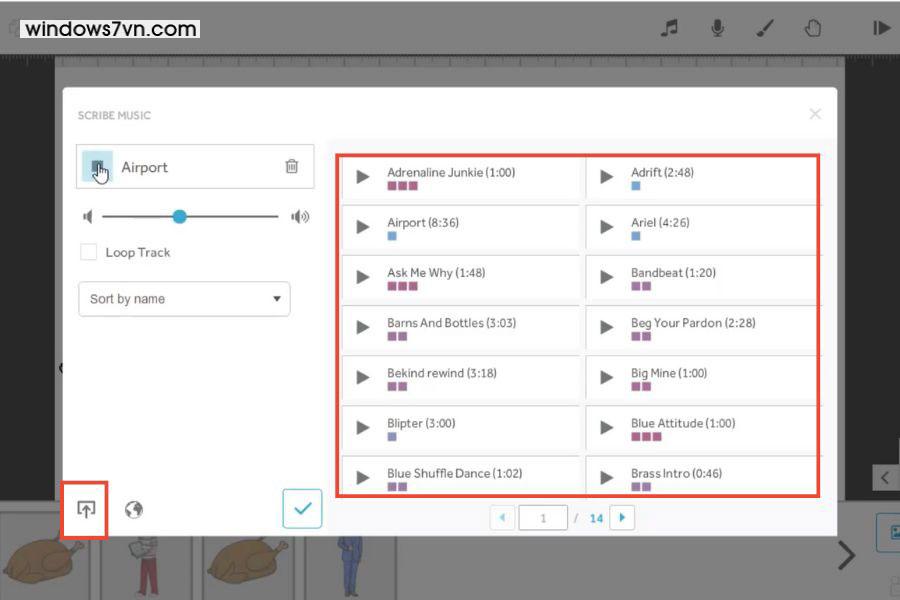Go to the next page of tracks
The height and width of the screenshot is (600, 900).
[622, 518]
